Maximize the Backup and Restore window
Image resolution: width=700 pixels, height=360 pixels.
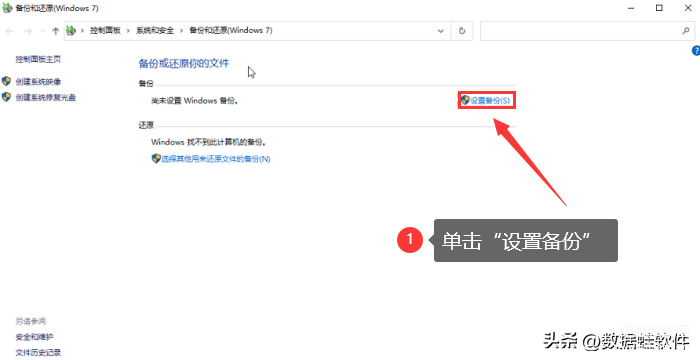[x=659, y=8]
